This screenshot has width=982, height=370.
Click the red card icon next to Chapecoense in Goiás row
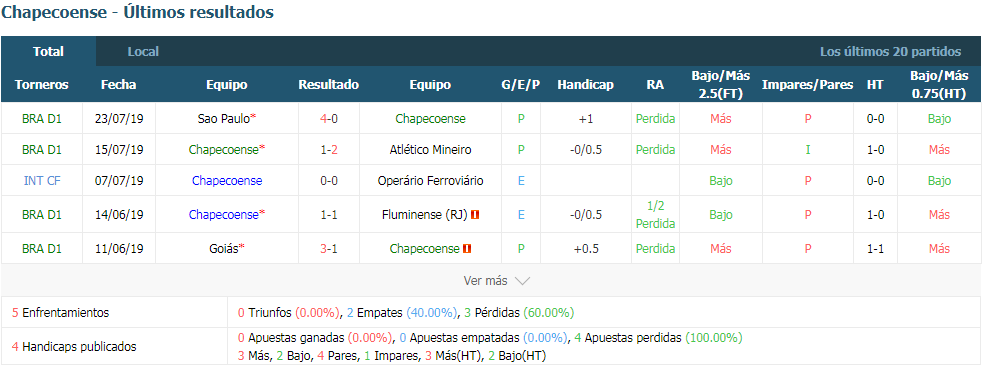(467, 249)
